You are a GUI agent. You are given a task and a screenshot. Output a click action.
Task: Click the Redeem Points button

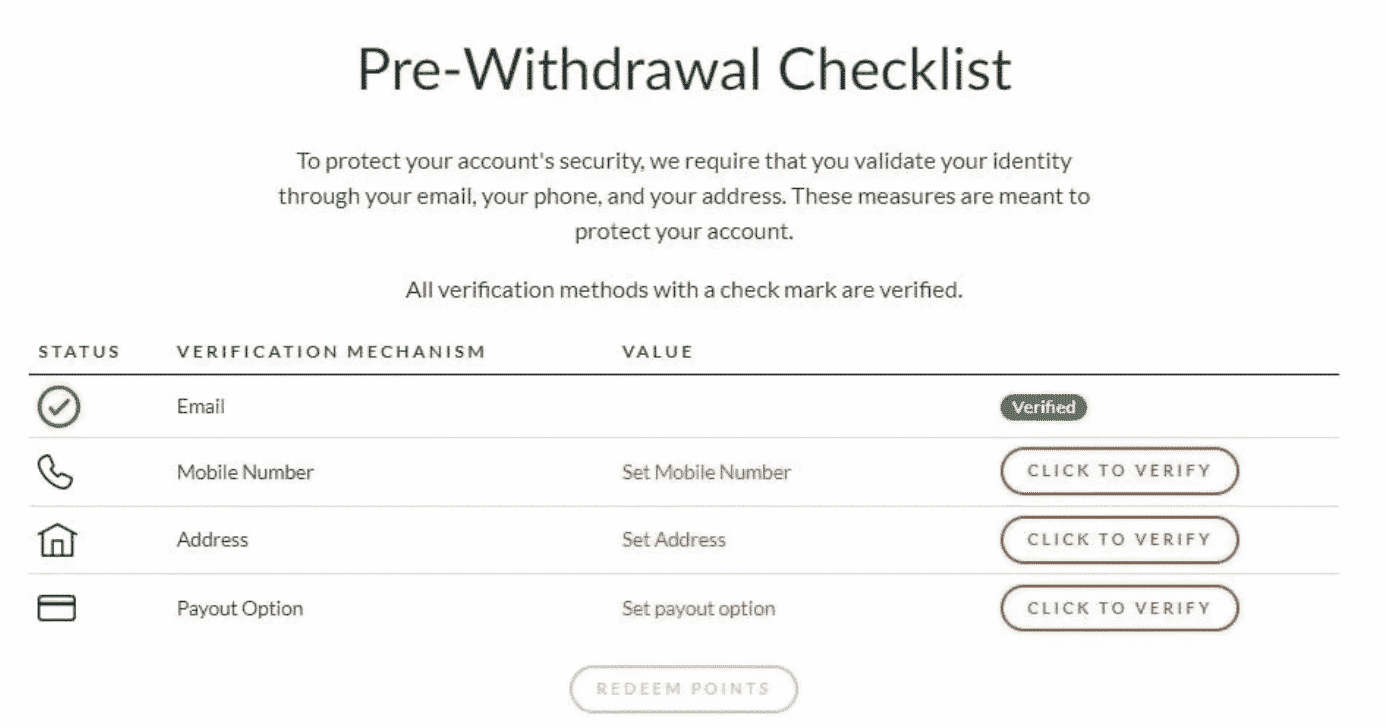(x=684, y=689)
